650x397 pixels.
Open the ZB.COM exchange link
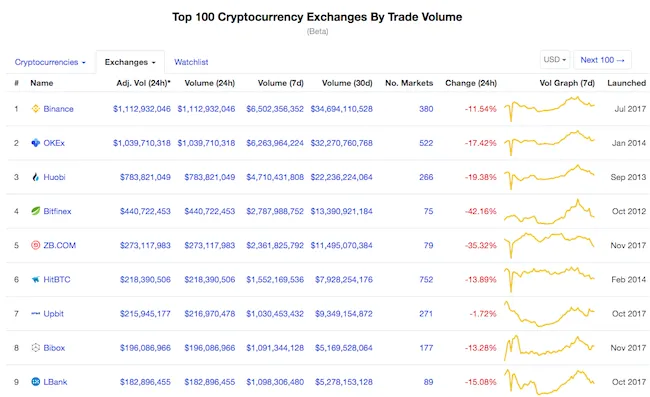60,245
